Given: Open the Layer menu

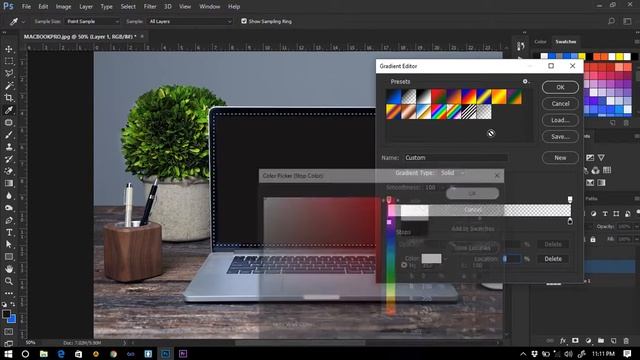Looking at the screenshot, I should pyautogui.click(x=86, y=7).
